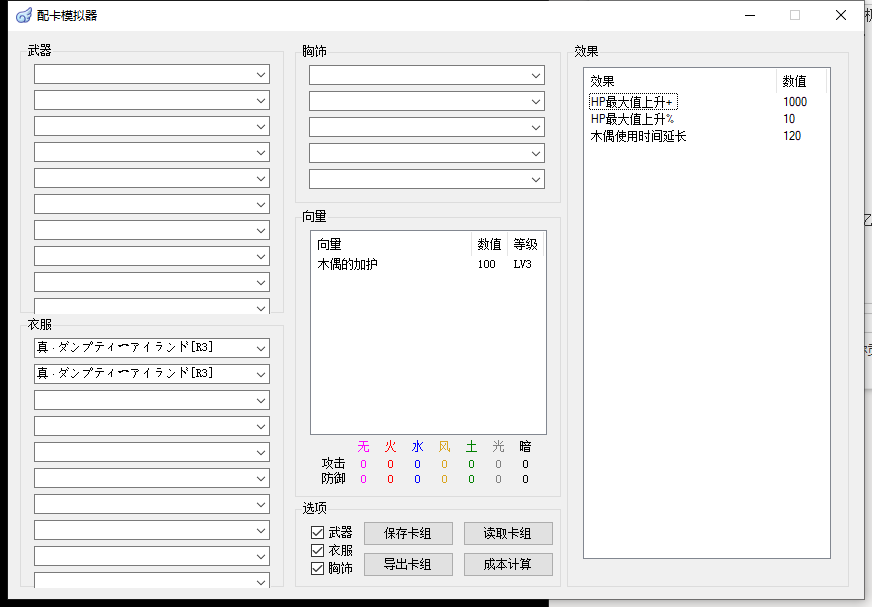Image resolution: width=872 pixels, height=607 pixels.
Task: Click the 读取卡组 button
Action: coord(508,534)
